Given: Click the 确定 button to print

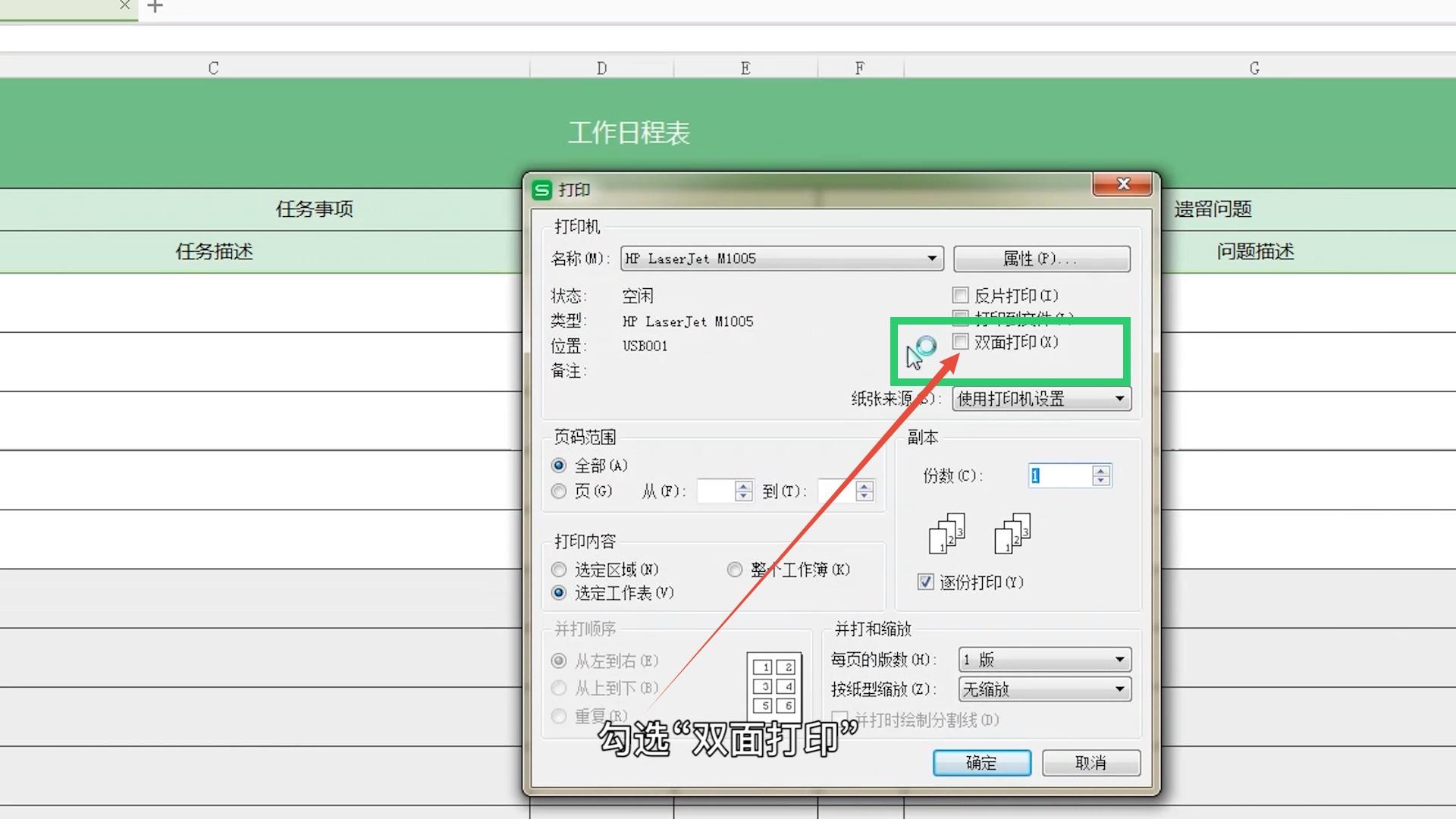Looking at the screenshot, I should [x=981, y=763].
